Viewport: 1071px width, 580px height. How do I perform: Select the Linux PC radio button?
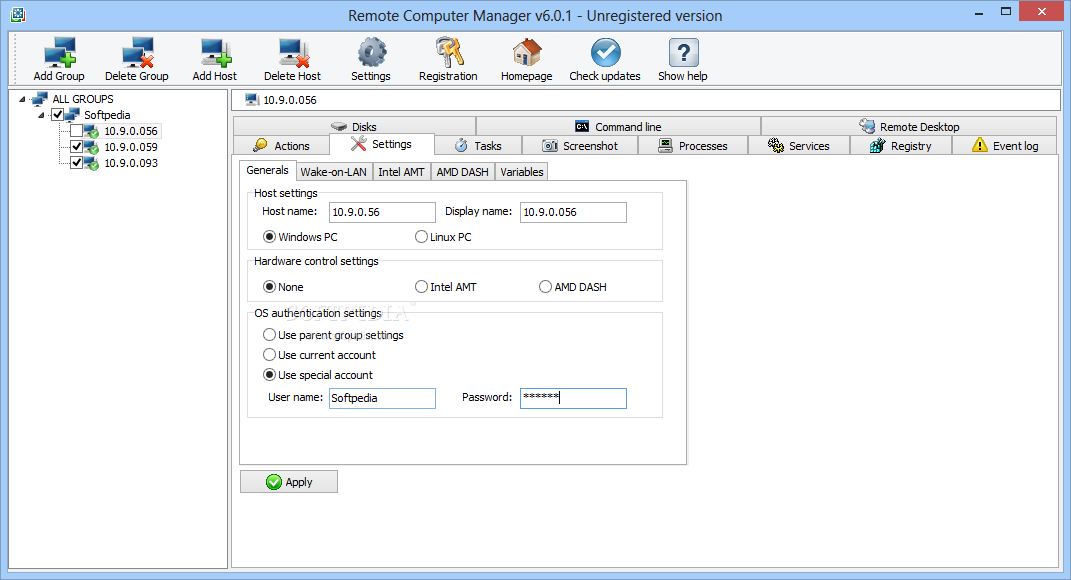(x=421, y=236)
